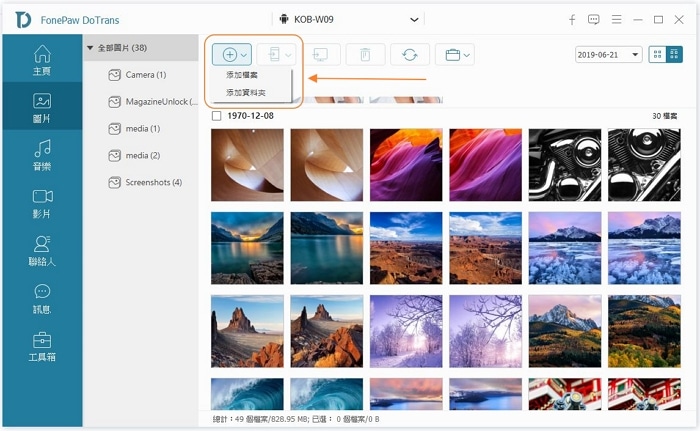The width and height of the screenshot is (700, 431).
Task: Tick the 1970-12-08 date group checkbox
Action: click(x=217, y=116)
